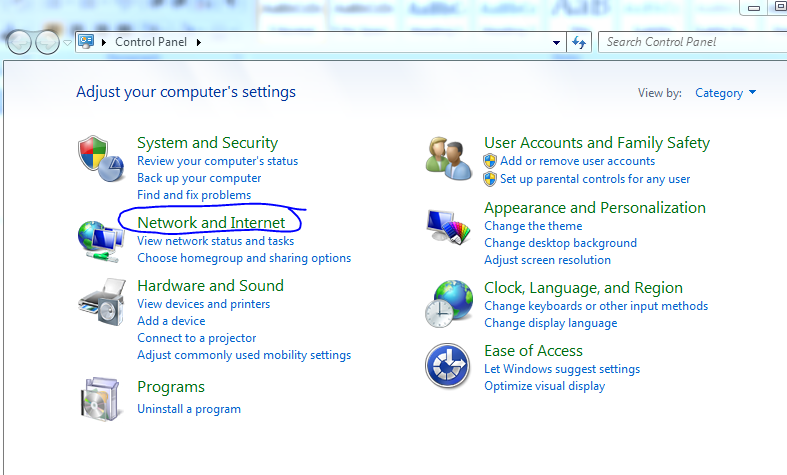Viewport: 787px width, 475px height.
Task: Open Set up parental controls for any user
Action: 595,179
